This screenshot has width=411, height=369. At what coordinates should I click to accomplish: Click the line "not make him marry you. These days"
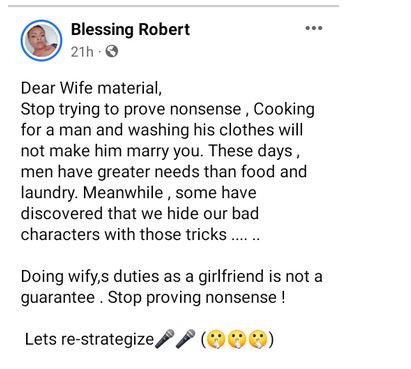pyautogui.click(x=160, y=151)
